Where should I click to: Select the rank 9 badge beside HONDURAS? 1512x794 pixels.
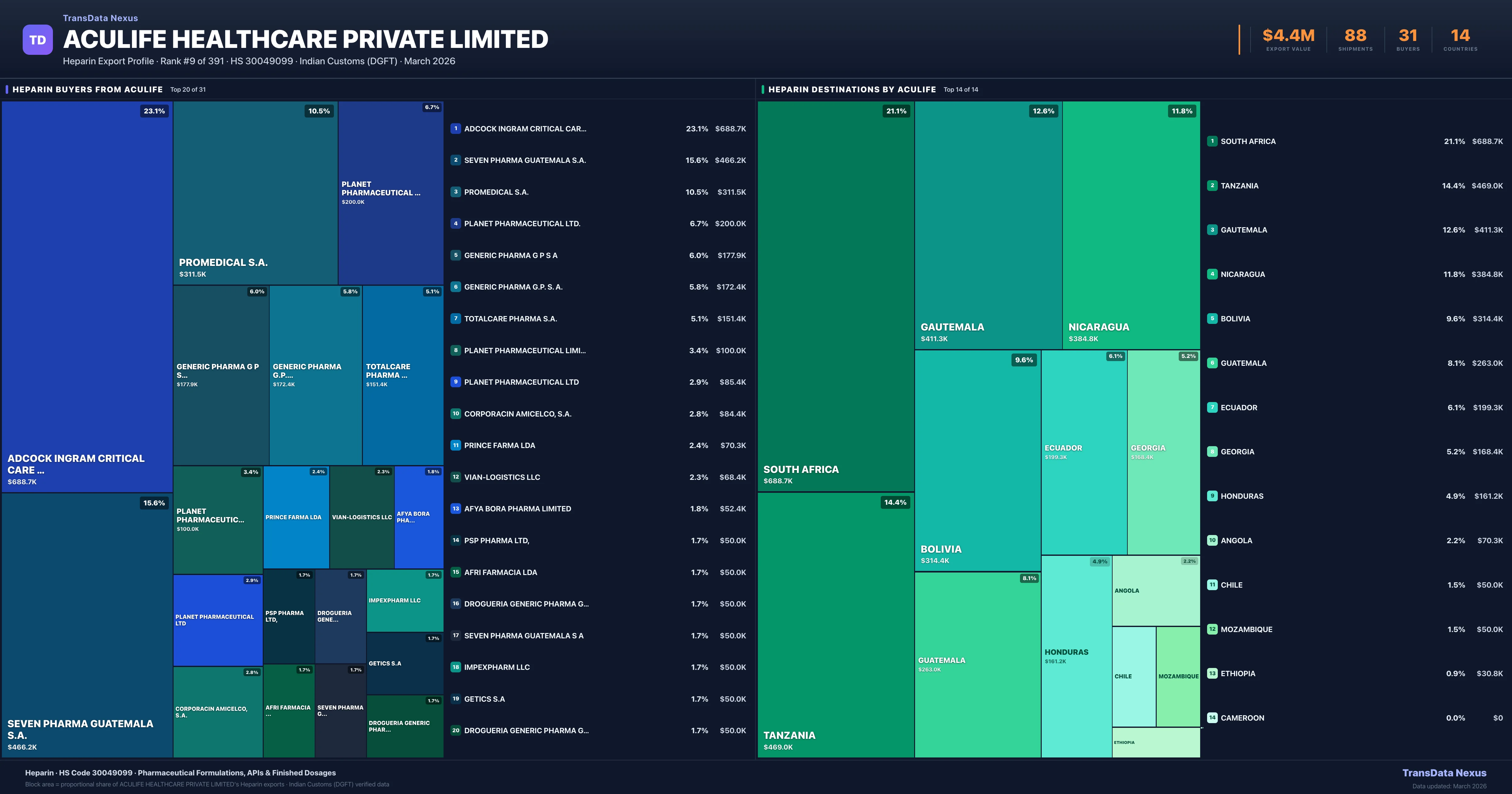point(1213,496)
